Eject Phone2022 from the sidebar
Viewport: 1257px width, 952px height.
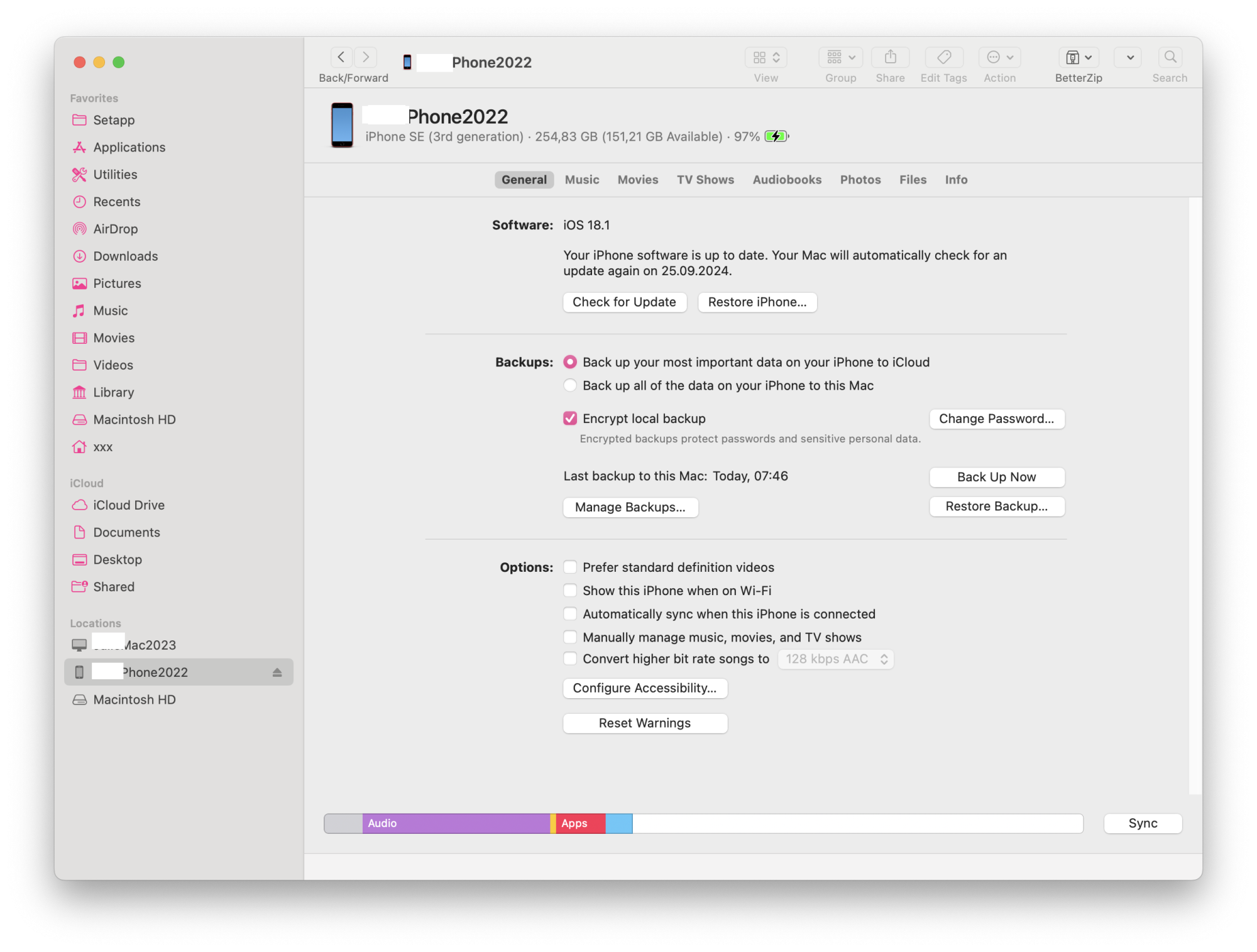tap(277, 672)
